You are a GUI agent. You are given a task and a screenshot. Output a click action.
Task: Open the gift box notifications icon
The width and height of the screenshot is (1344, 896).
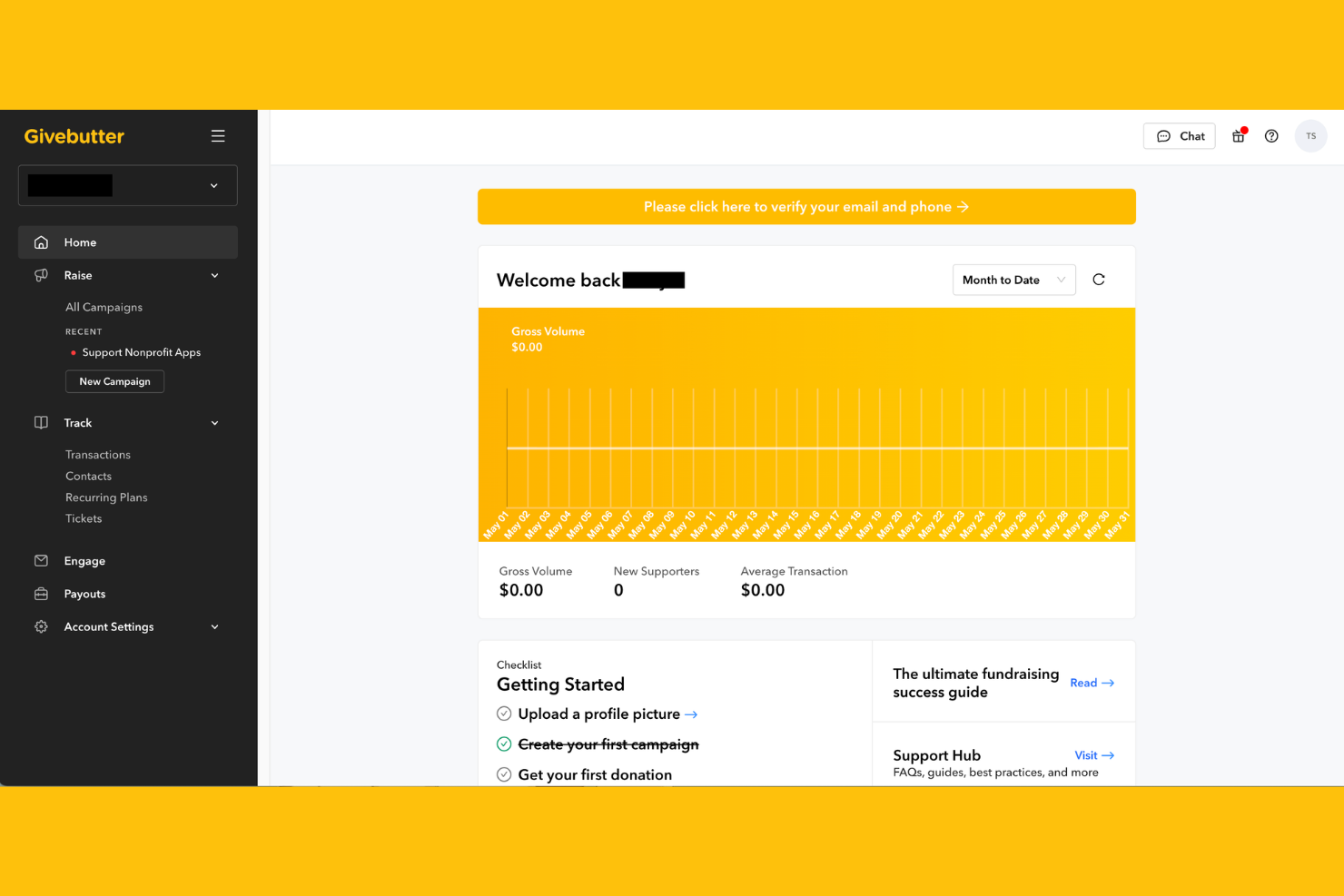pos(1239,136)
